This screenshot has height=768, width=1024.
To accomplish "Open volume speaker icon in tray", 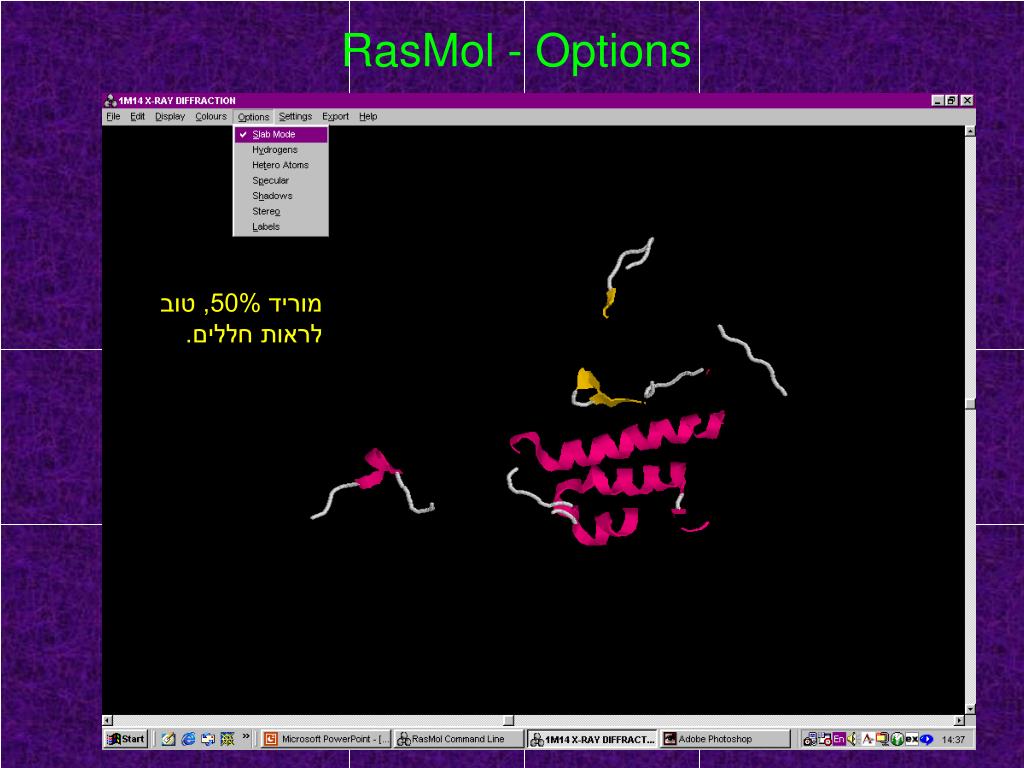I will [852, 739].
